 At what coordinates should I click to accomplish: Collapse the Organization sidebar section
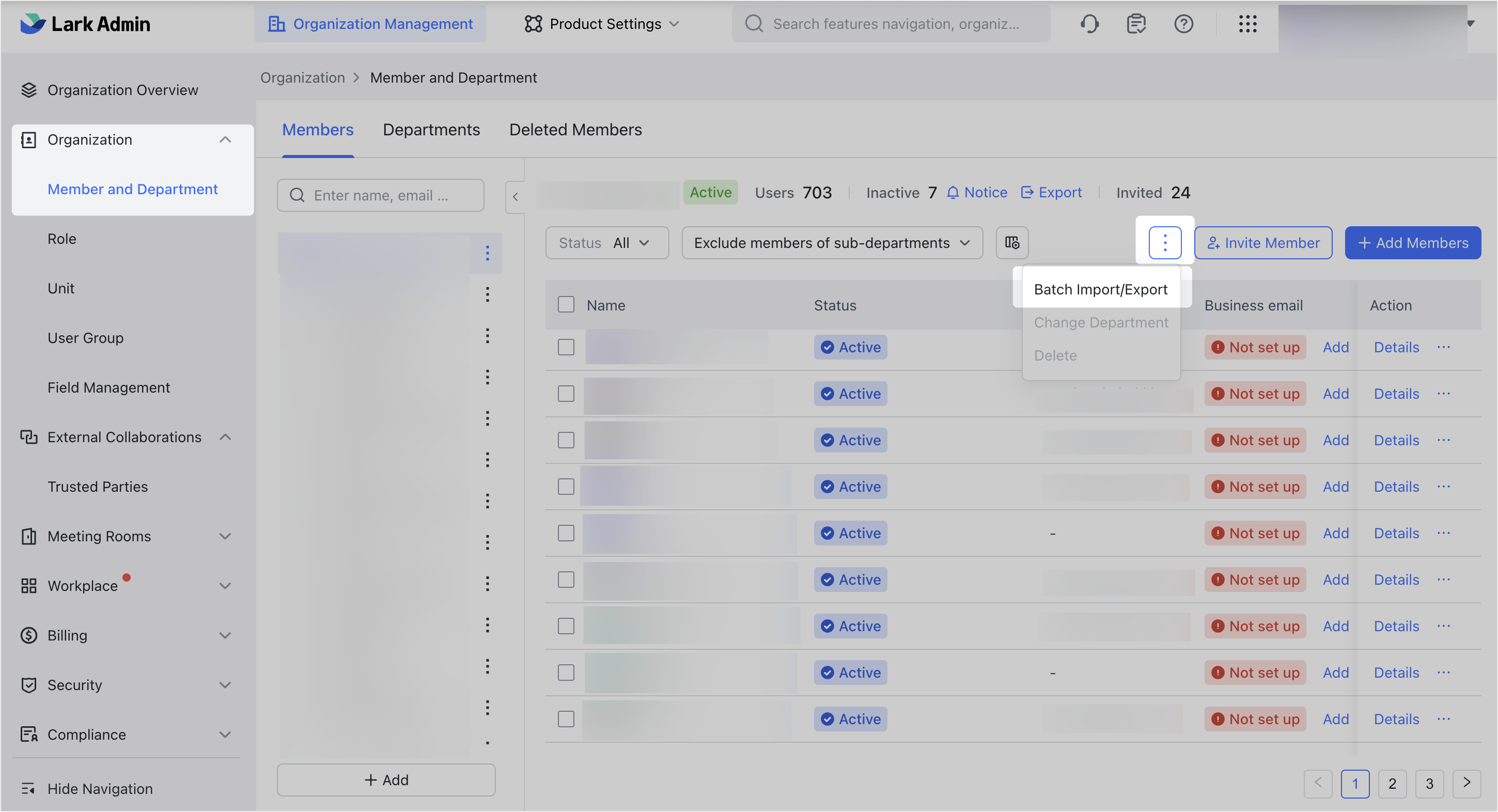225,139
